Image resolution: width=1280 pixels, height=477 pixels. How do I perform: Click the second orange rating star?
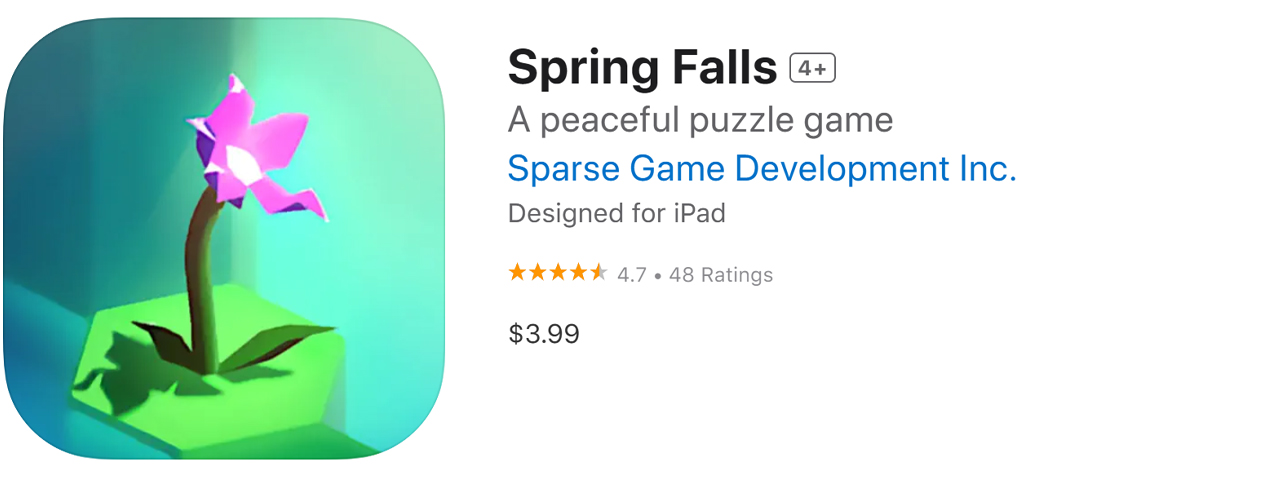(537, 273)
